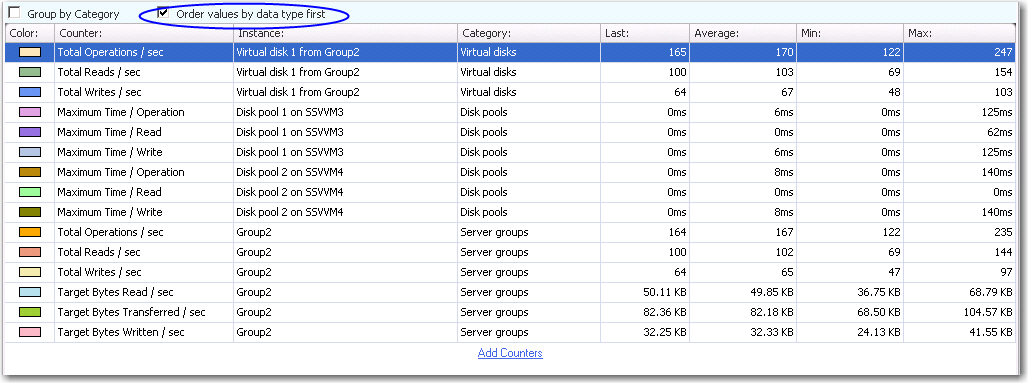The image size is (1028, 383).
Task: Select the Target Bytes Written / sec counter
Action: (x=121, y=333)
